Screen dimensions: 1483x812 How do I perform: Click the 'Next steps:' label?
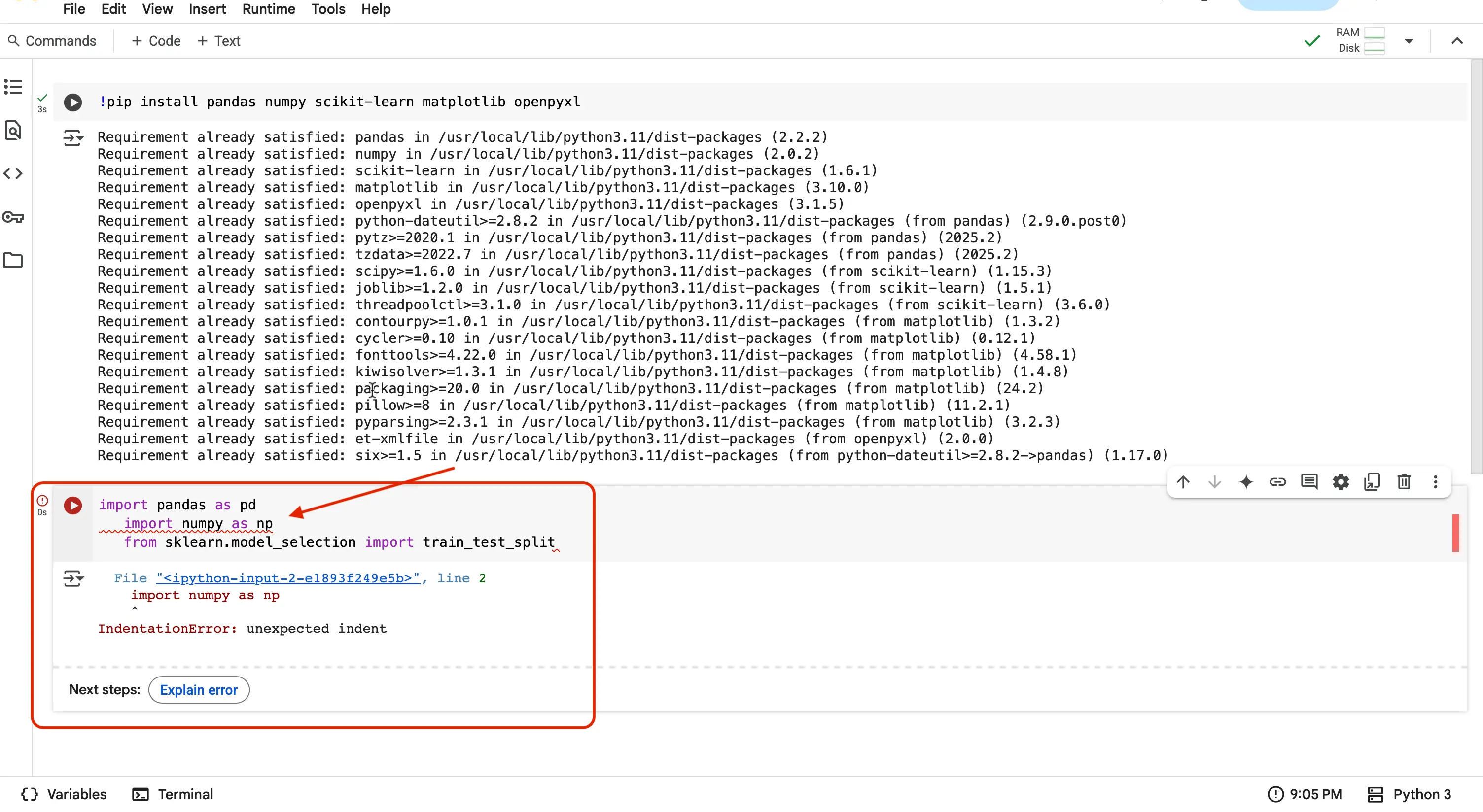pos(105,689)
